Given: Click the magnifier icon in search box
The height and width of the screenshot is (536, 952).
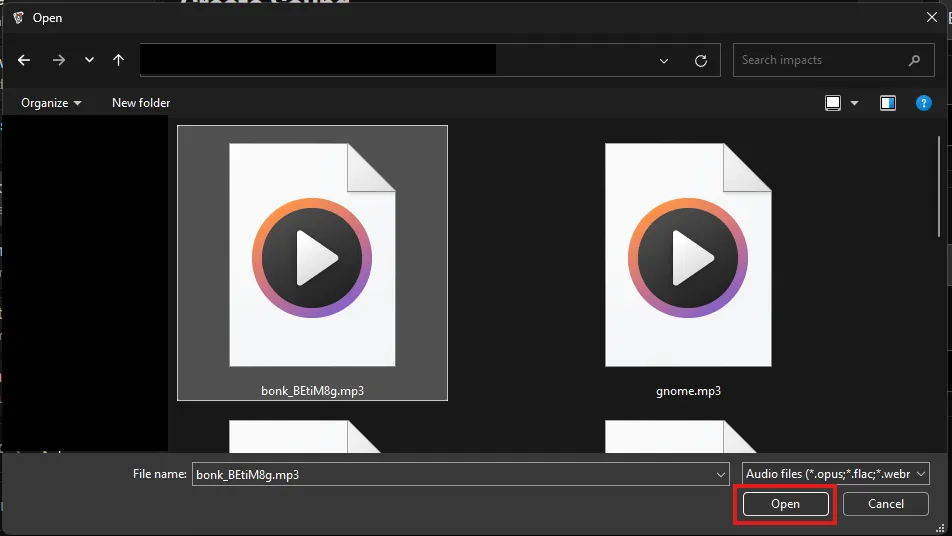Looking at the screenshot, I should point(914,60).
